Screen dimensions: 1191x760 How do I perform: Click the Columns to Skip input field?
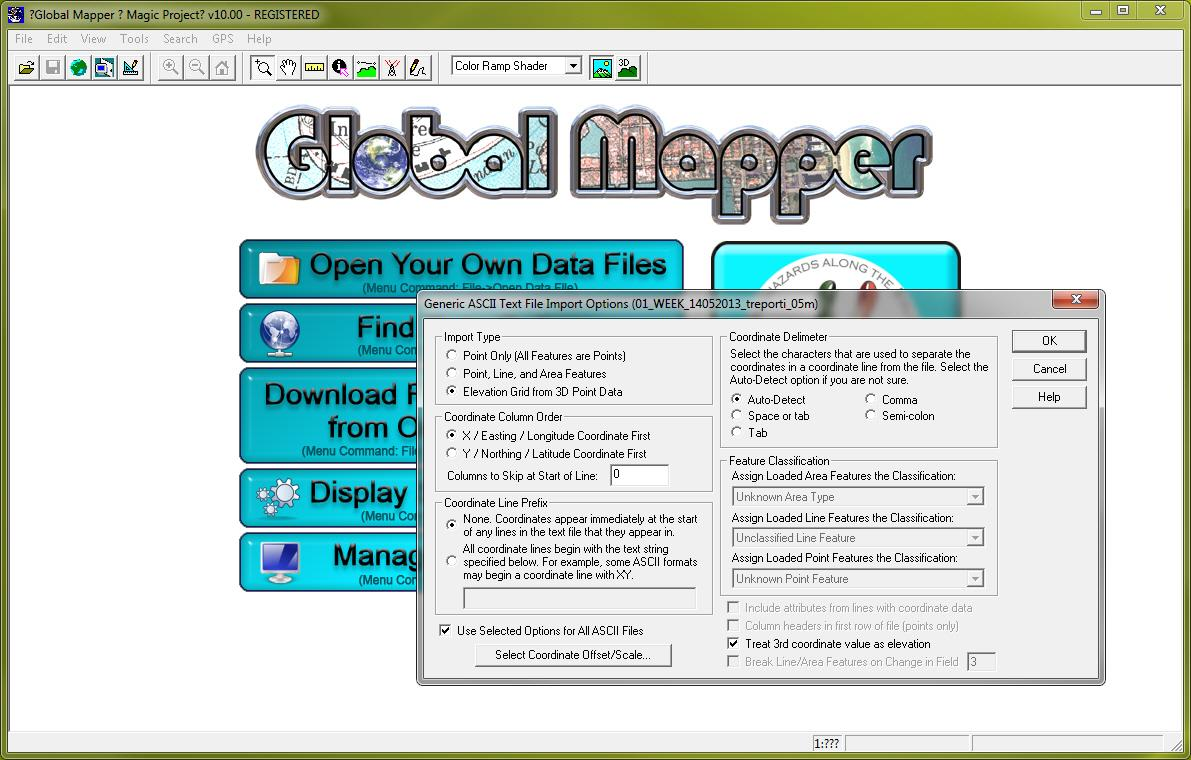coord(640,475)
